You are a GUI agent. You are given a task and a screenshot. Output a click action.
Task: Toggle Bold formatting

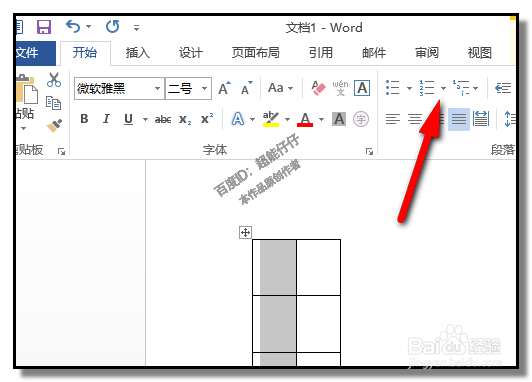84,119
